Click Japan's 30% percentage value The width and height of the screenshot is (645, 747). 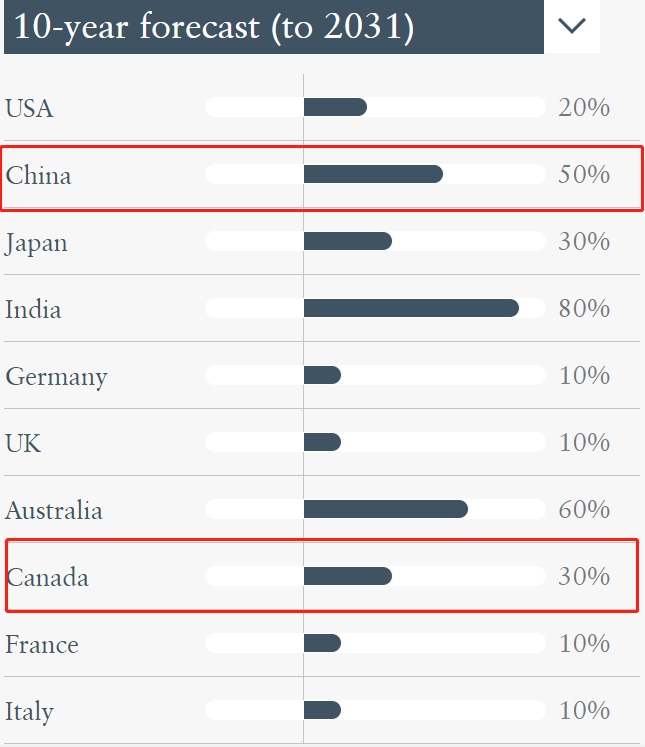(x=584, y=242)
